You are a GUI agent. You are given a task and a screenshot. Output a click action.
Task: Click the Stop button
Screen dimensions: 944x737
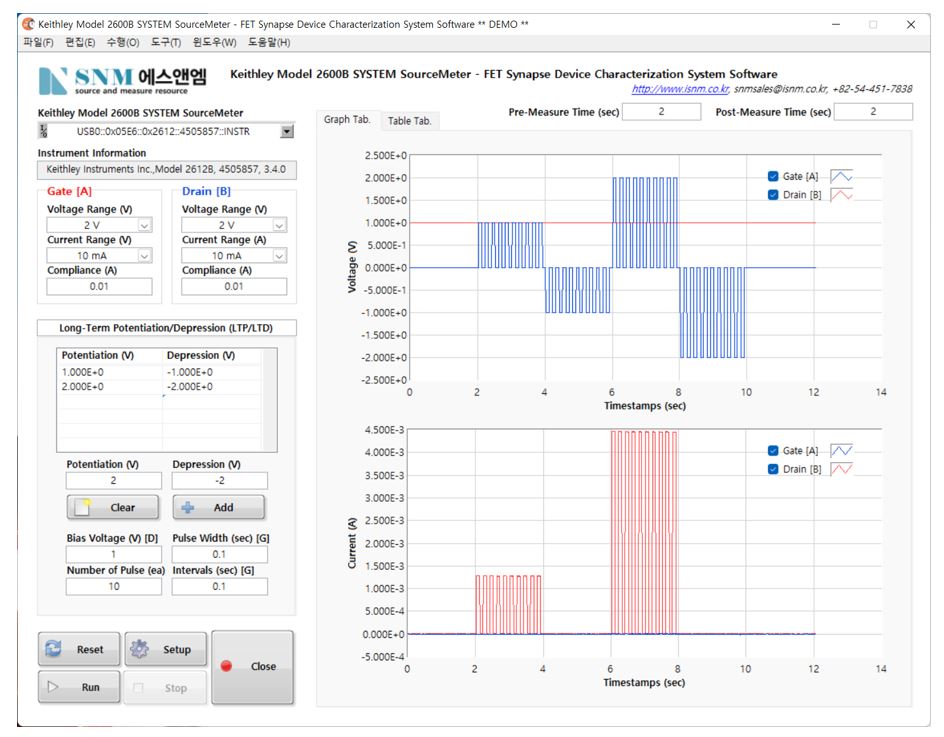pos(165,688)
